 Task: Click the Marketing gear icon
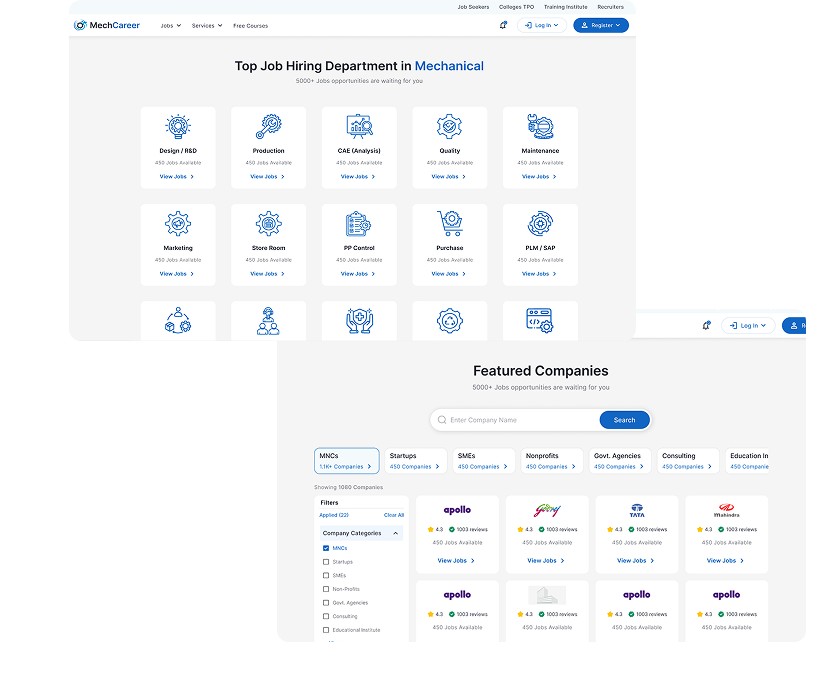click(178, 224)
